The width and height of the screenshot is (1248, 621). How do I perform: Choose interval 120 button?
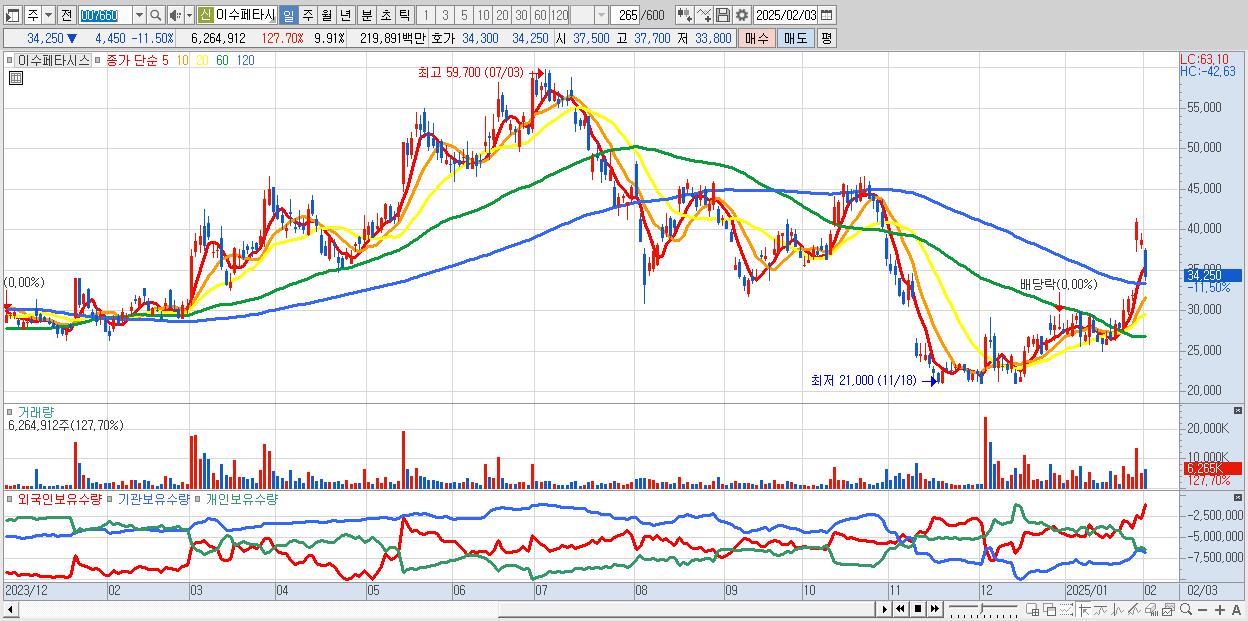pos(560,15)
